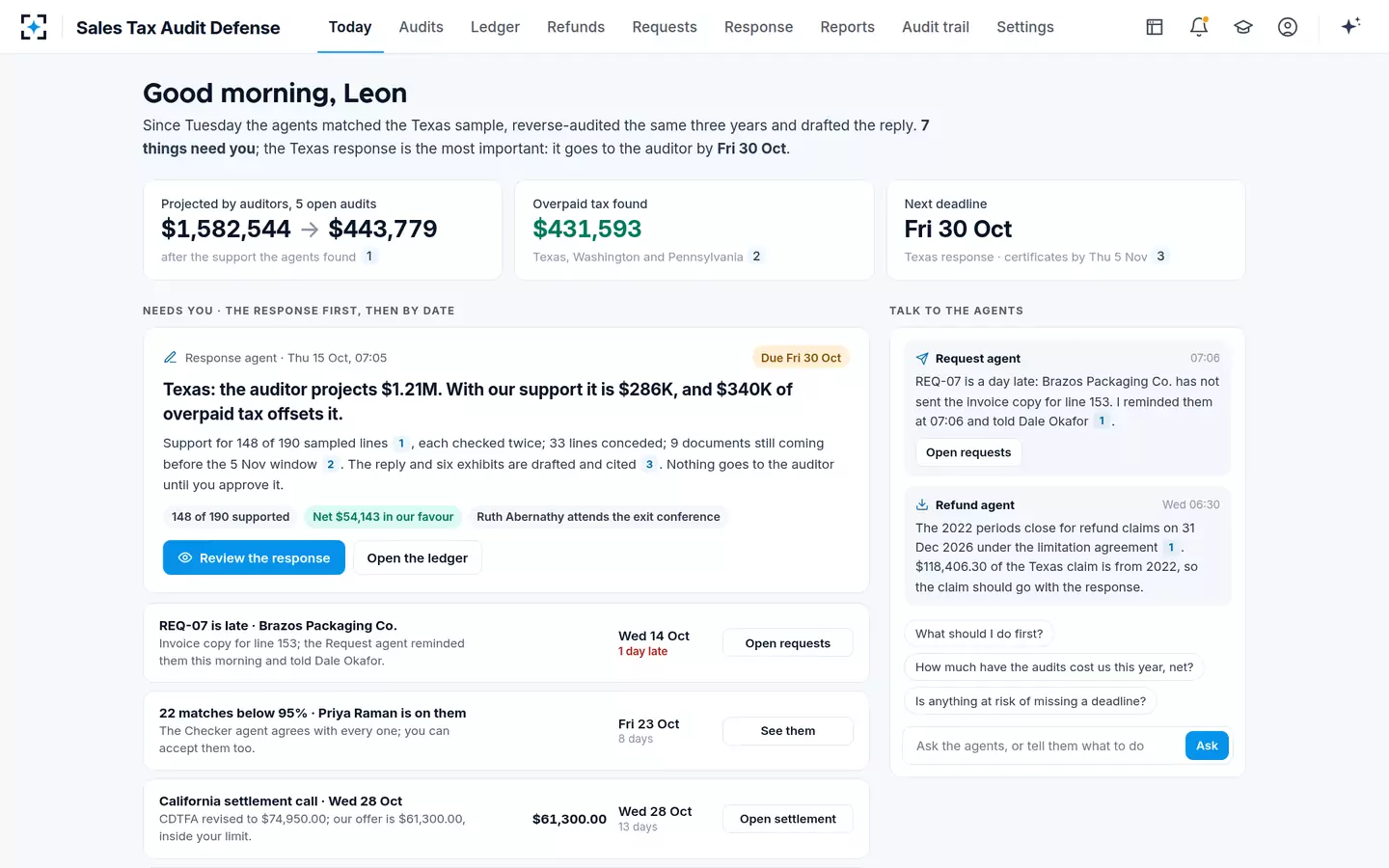Screen dimensions: 1389x868
Task: Open the graduation cap learning icon
Action: (1243, 27)
